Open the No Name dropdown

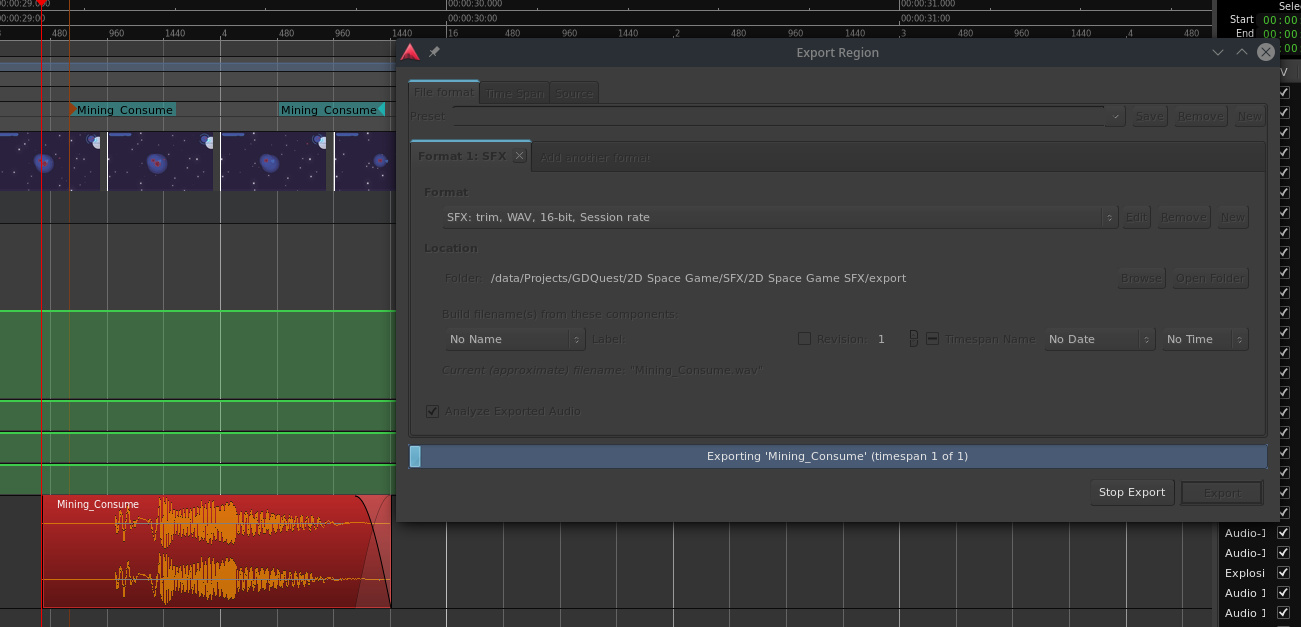coord(514,339)
